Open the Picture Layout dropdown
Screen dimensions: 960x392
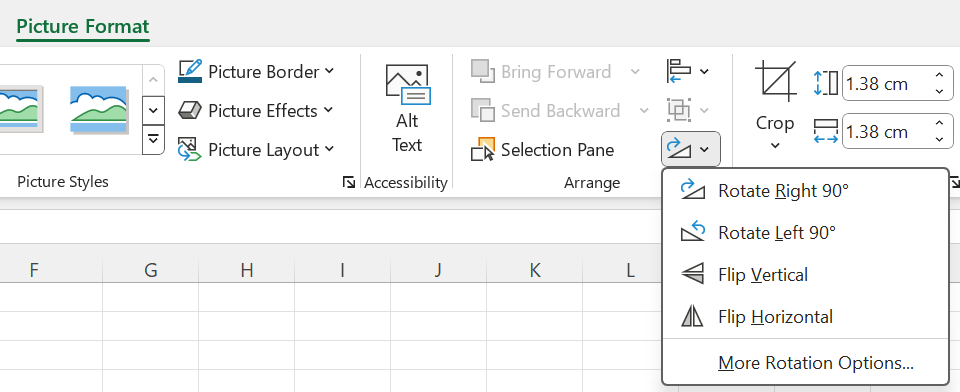click(x=257, y=150)
